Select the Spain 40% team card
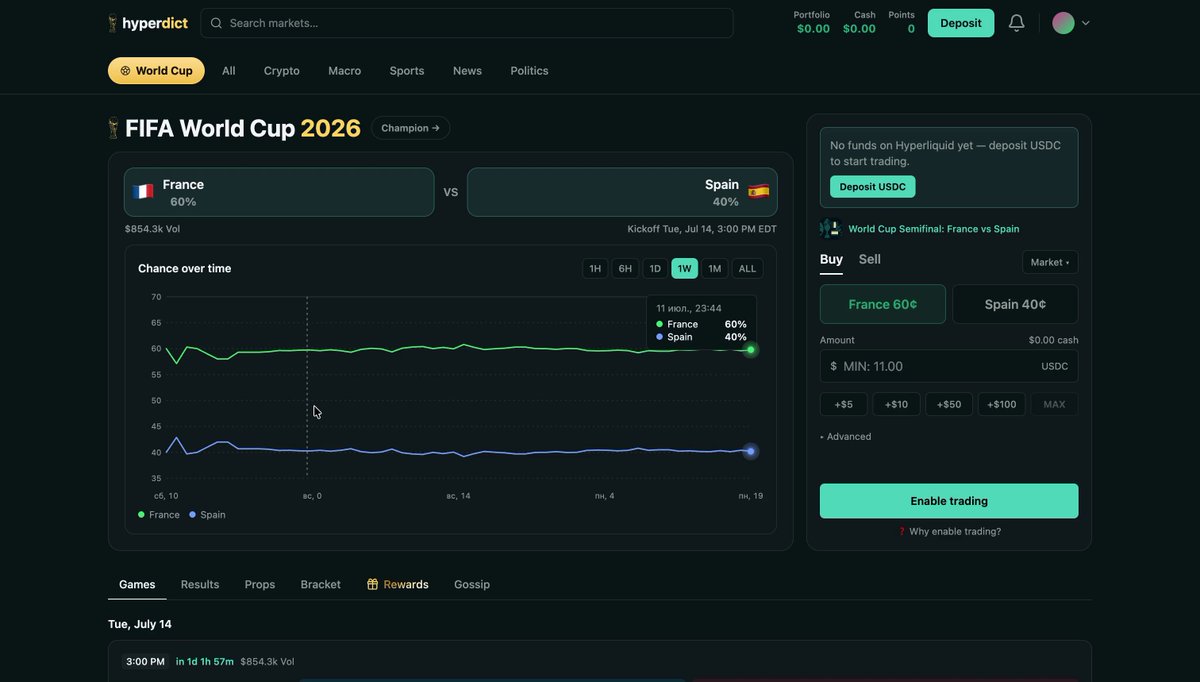The height and width of the screenshot is (682, 1200). coord(622,192)
